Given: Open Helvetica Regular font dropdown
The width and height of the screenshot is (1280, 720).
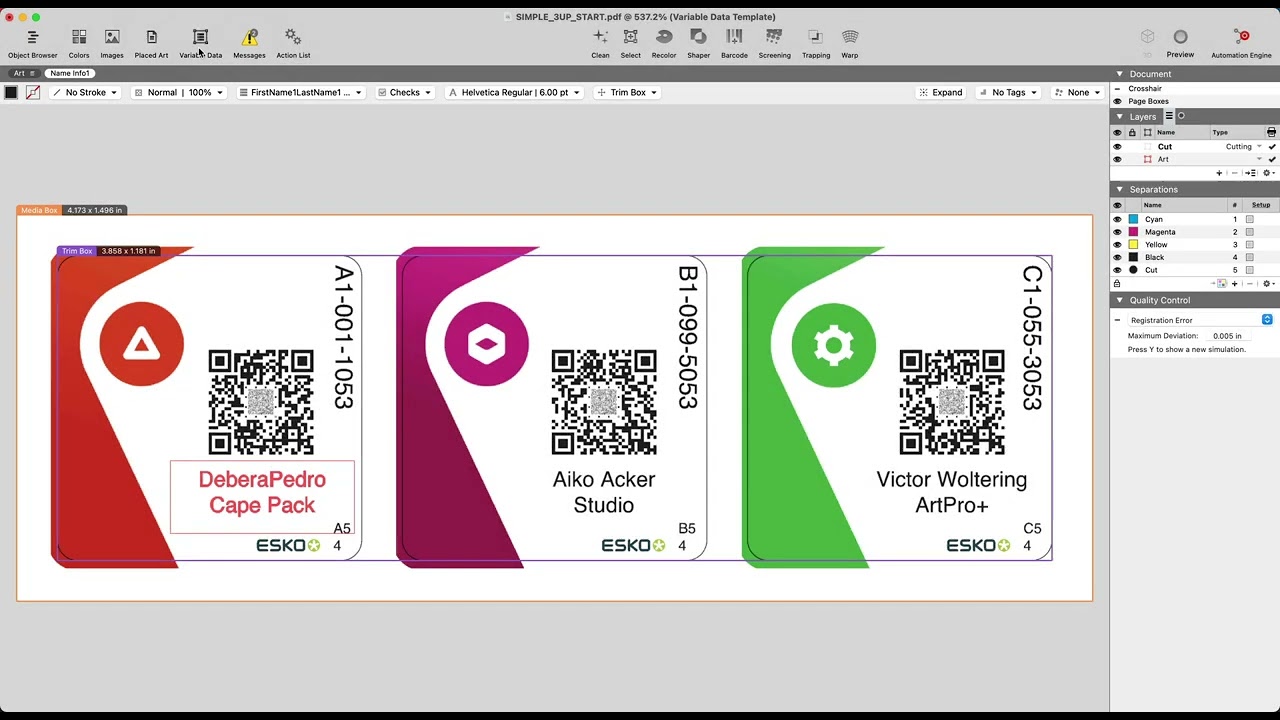Looking at the screenshot, I should [x=514, y=92].
